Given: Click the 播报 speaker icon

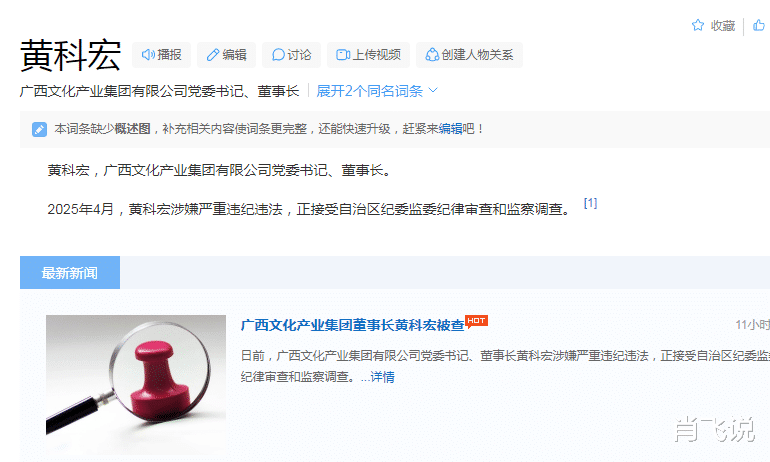Looking at the screenshot, I should pos(148,54).
